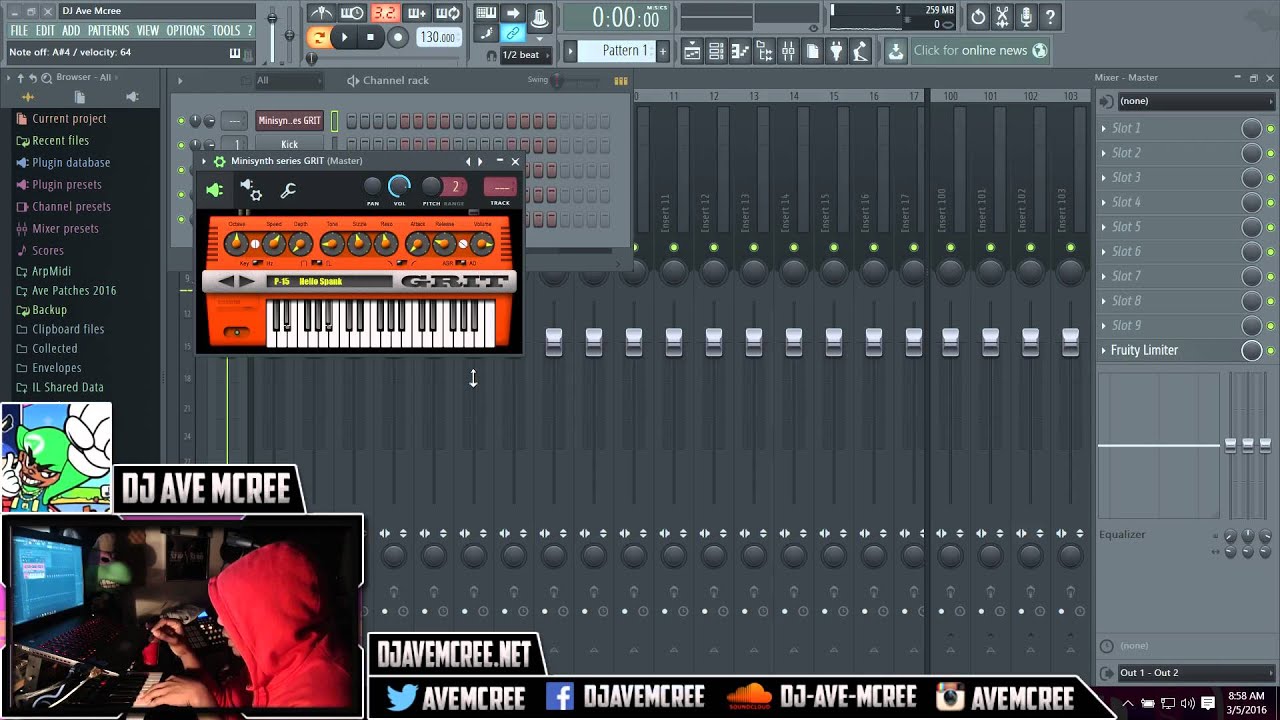Open the Playlist window from toolbar
Viewport: 1280px width, 720px height.
[x=692, y=51]
